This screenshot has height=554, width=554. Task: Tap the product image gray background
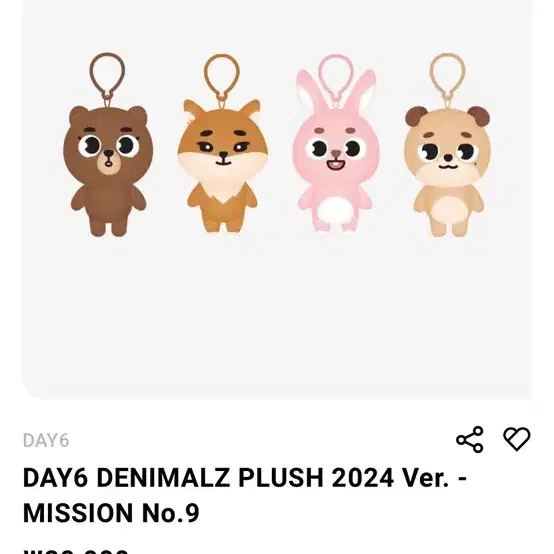[x=277, y=311]
